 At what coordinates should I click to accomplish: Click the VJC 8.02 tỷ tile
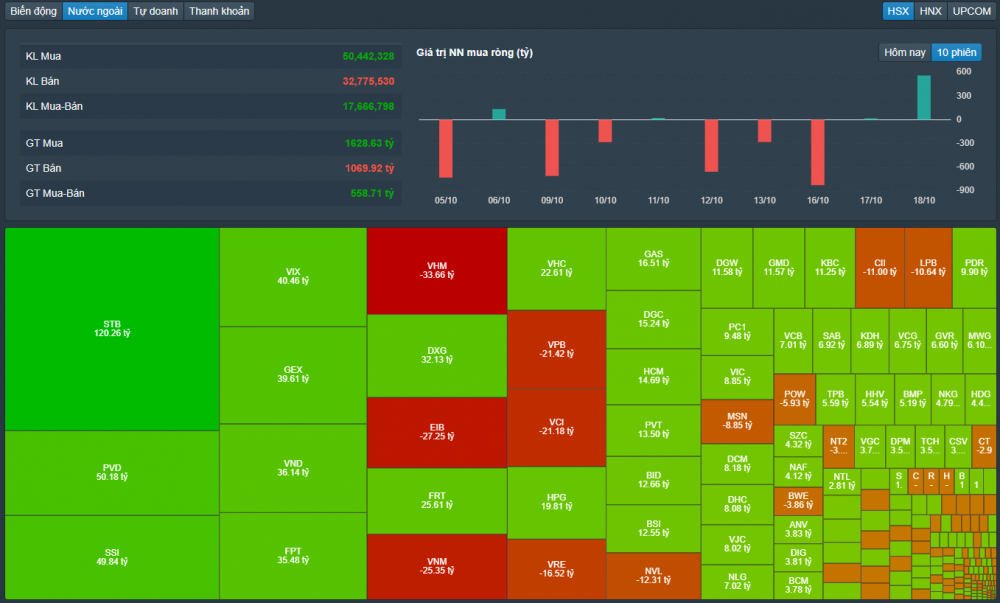click(x=737, y=544)
